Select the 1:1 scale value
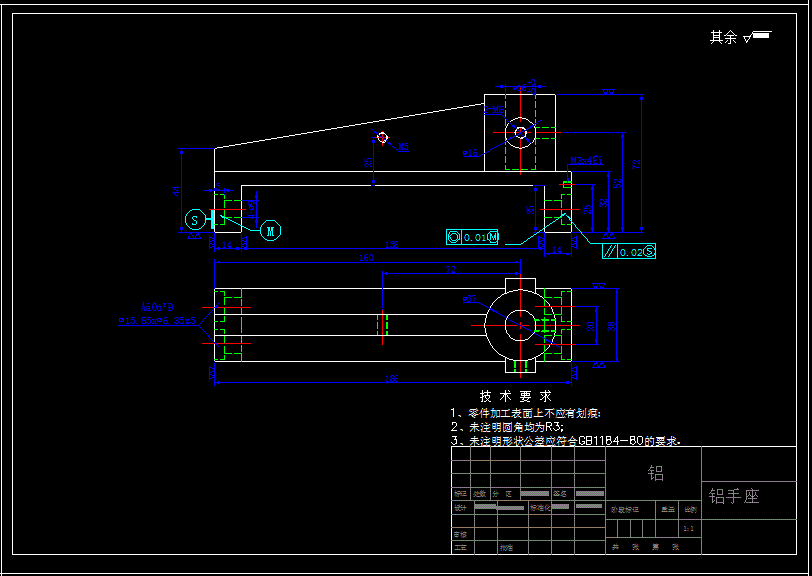This screenshot has width=812, height=576. click(689, 529)
